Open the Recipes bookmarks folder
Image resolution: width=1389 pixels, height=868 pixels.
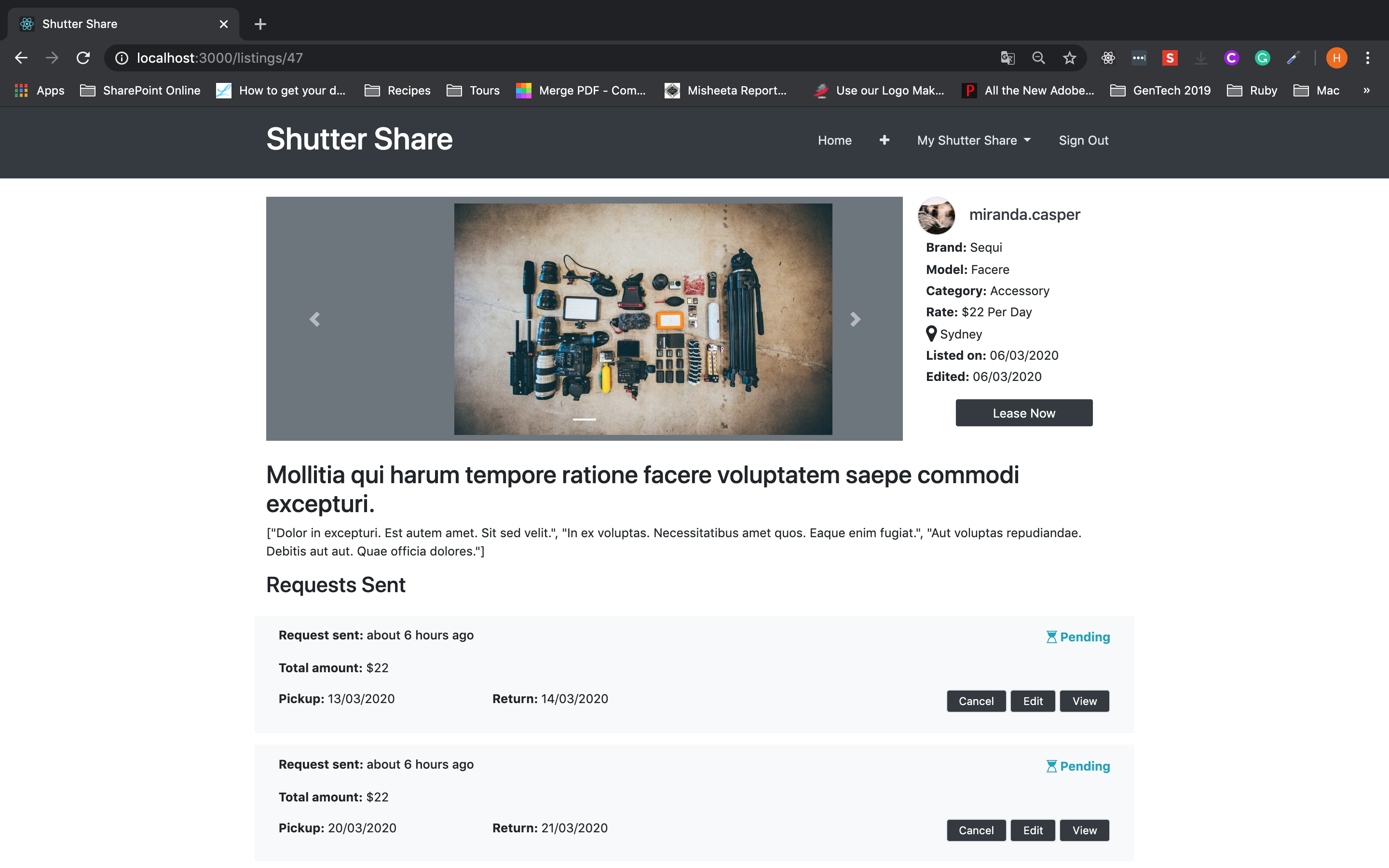click(398, 91)
